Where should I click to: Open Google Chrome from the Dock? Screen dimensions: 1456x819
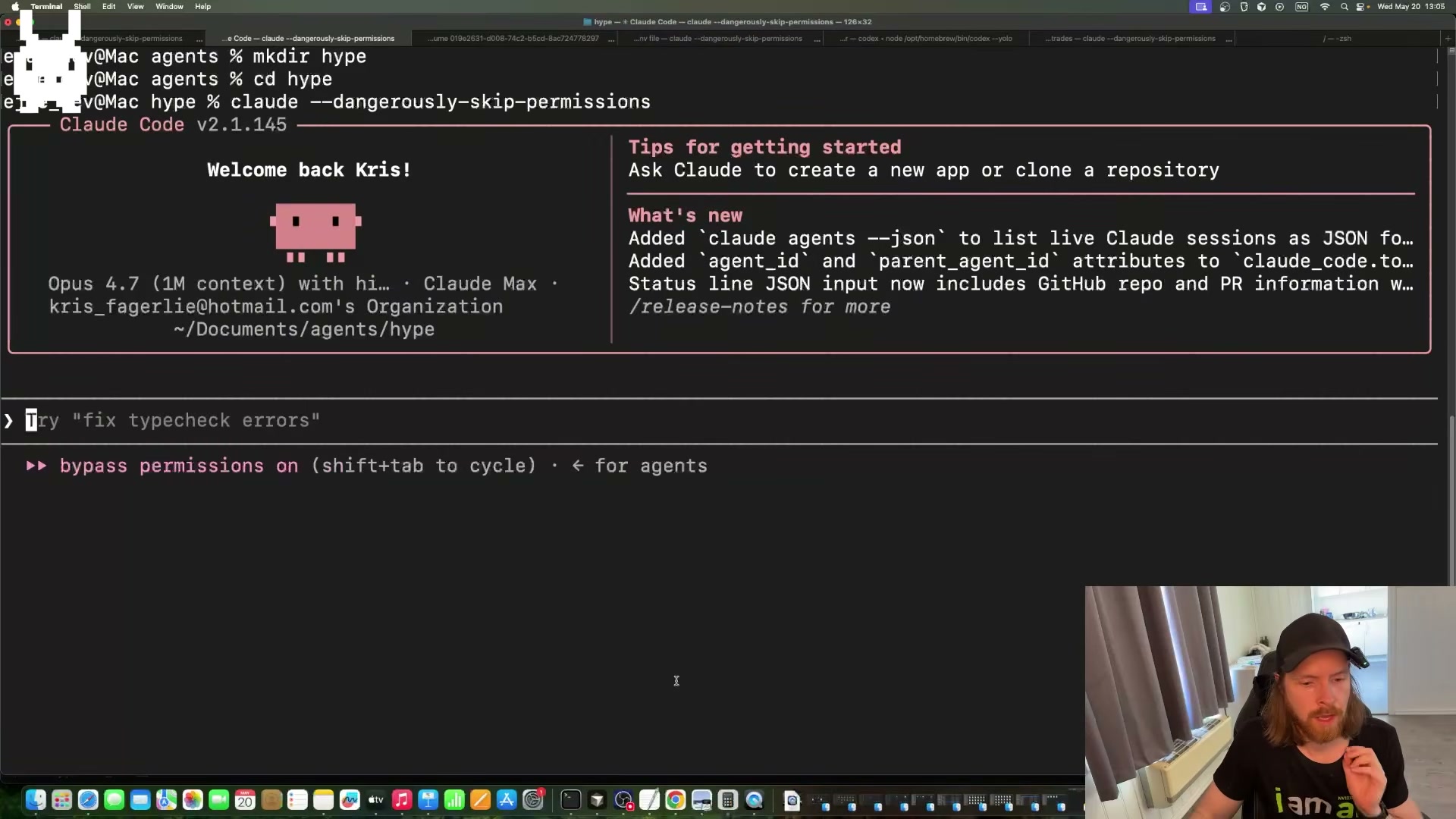(x=676, y=799)
